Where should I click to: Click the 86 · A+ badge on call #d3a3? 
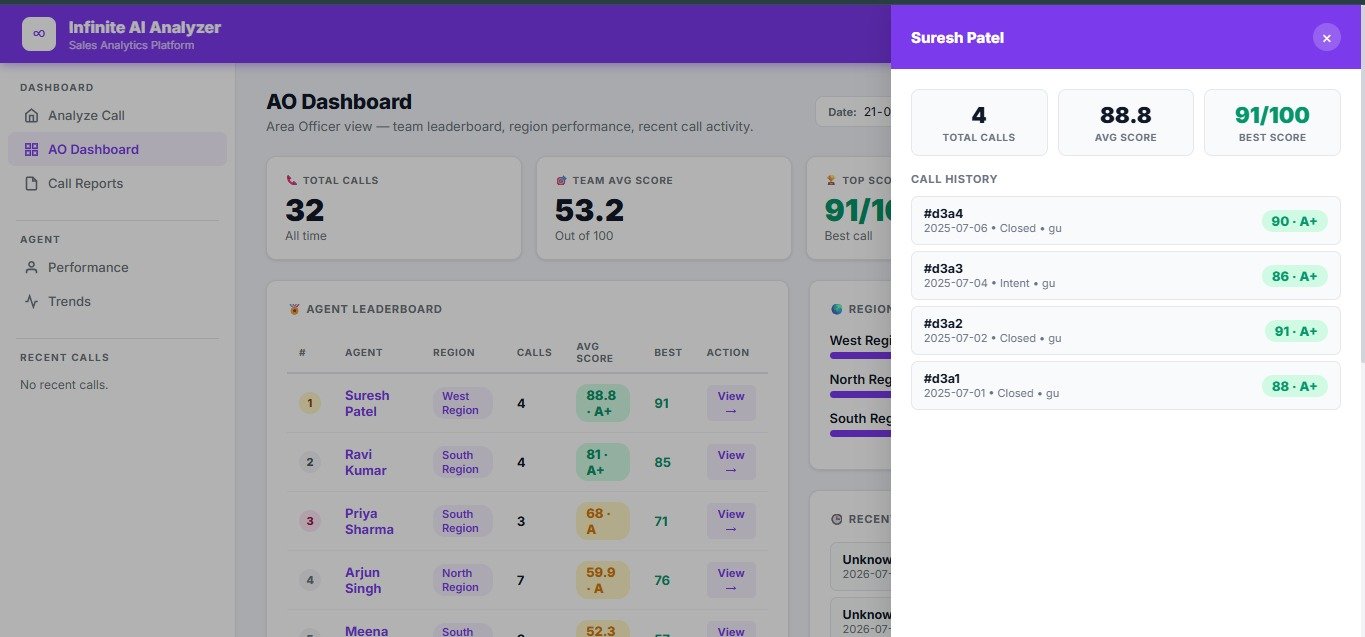[x=1294, y=276]
